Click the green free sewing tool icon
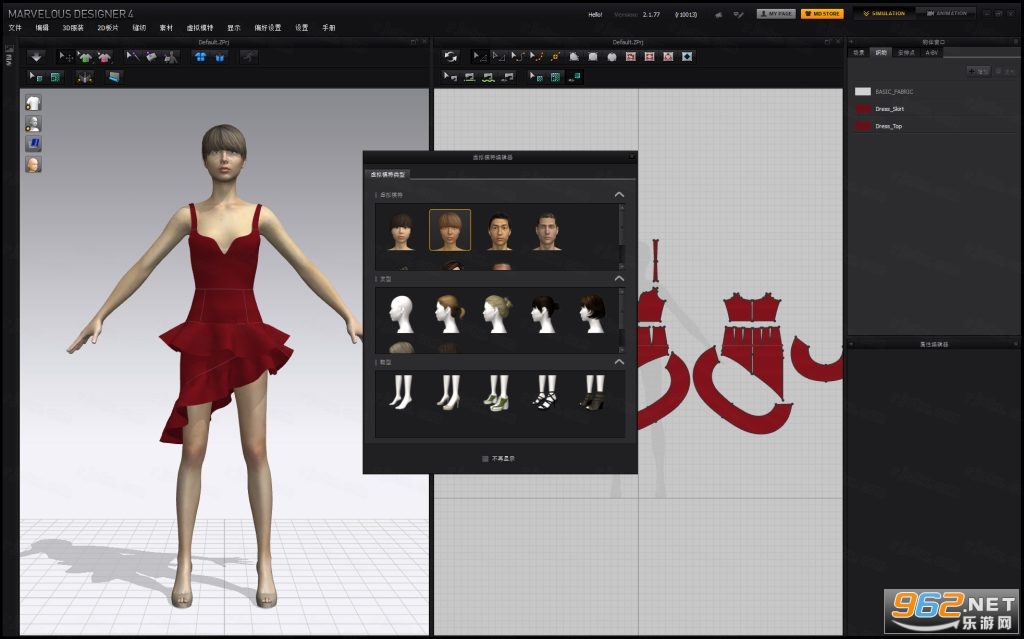1024x639 pixels. (488, 77)
